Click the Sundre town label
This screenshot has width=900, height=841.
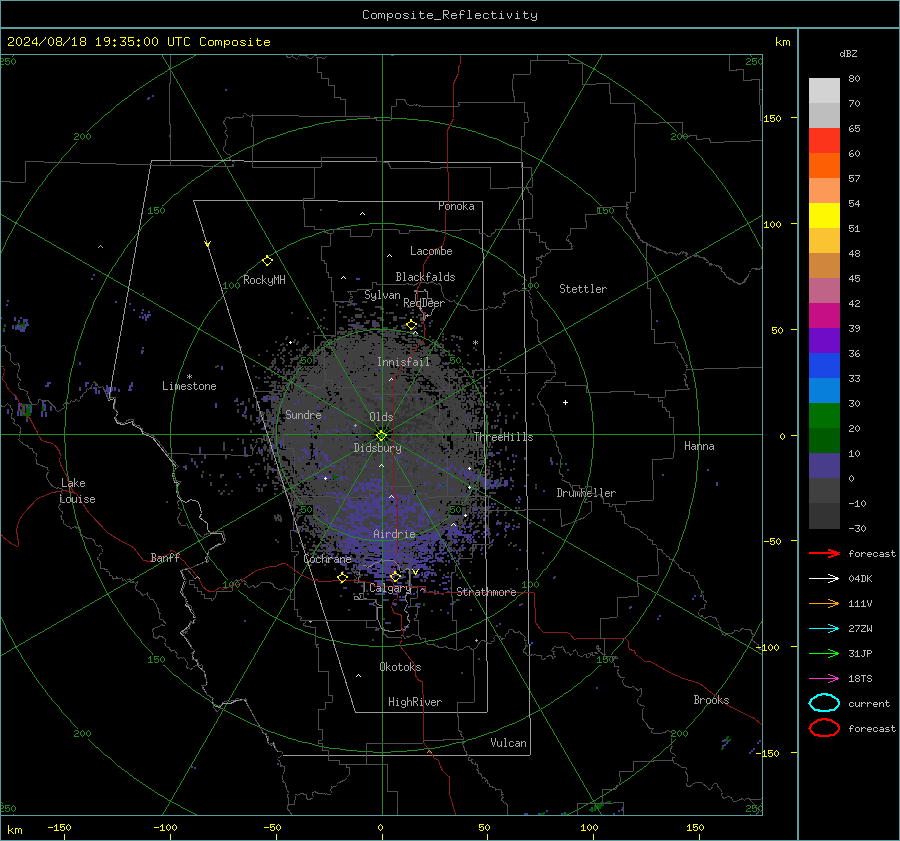(x=303, y=414)
